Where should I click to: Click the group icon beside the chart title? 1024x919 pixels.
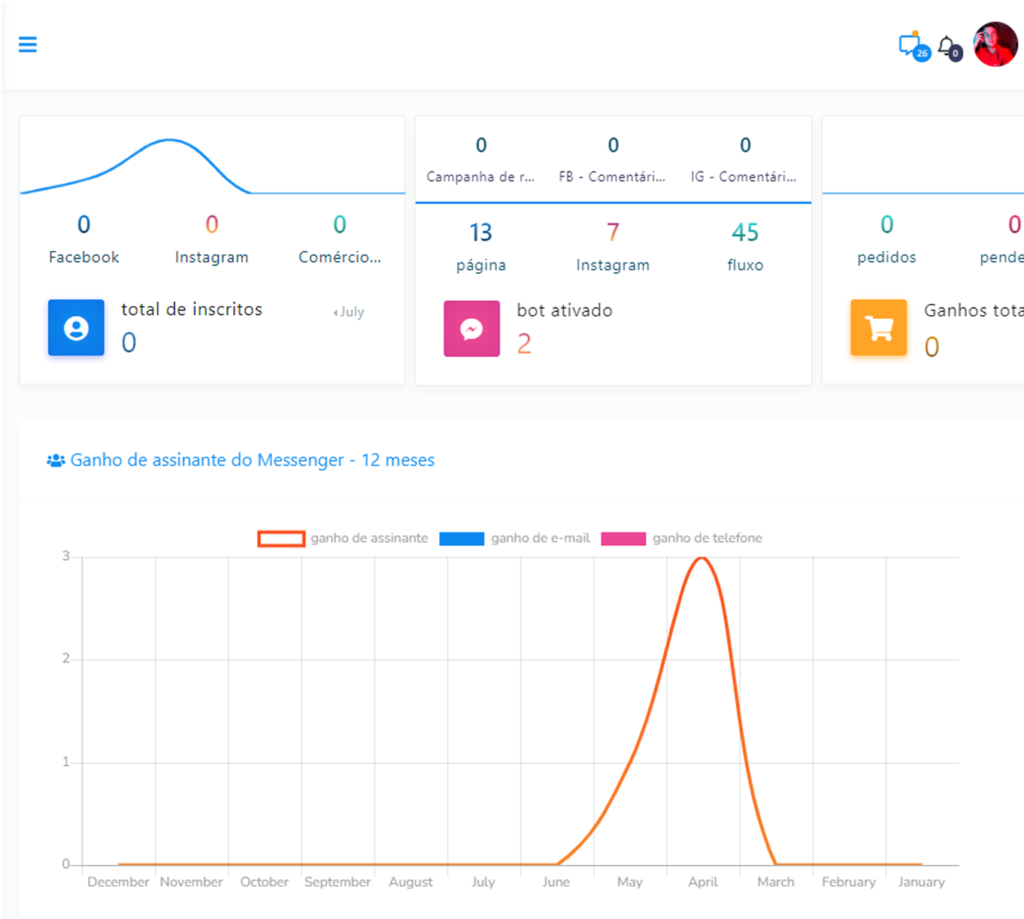[56, 461]
